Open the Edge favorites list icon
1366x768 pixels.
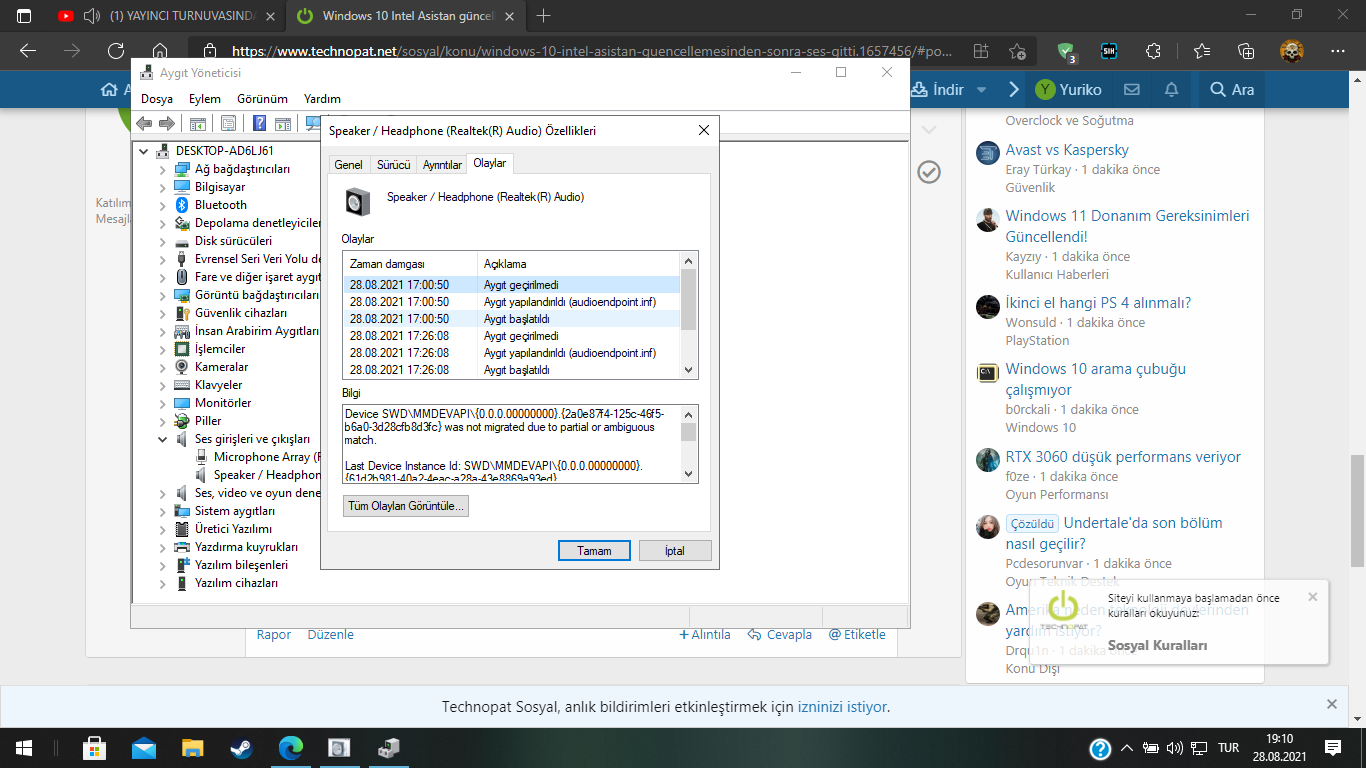coord(1201,51)
